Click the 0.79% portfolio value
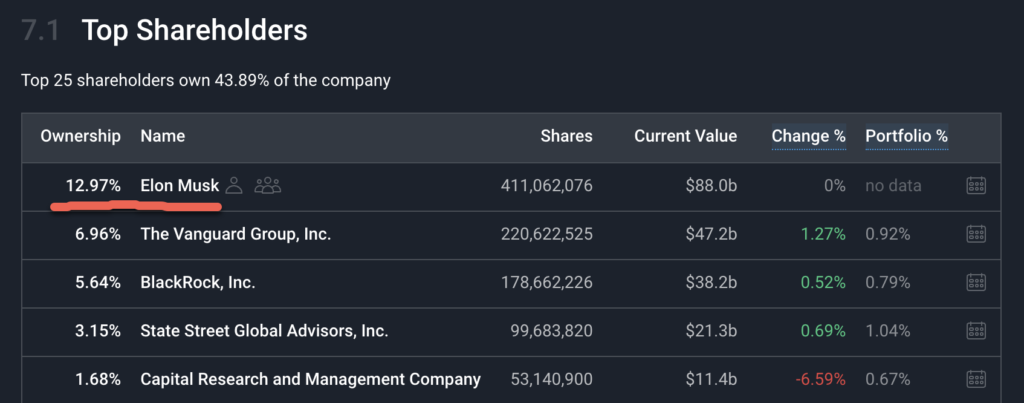Image resolution: width=1024 pixels, height=403 pixels. point(888,283)
